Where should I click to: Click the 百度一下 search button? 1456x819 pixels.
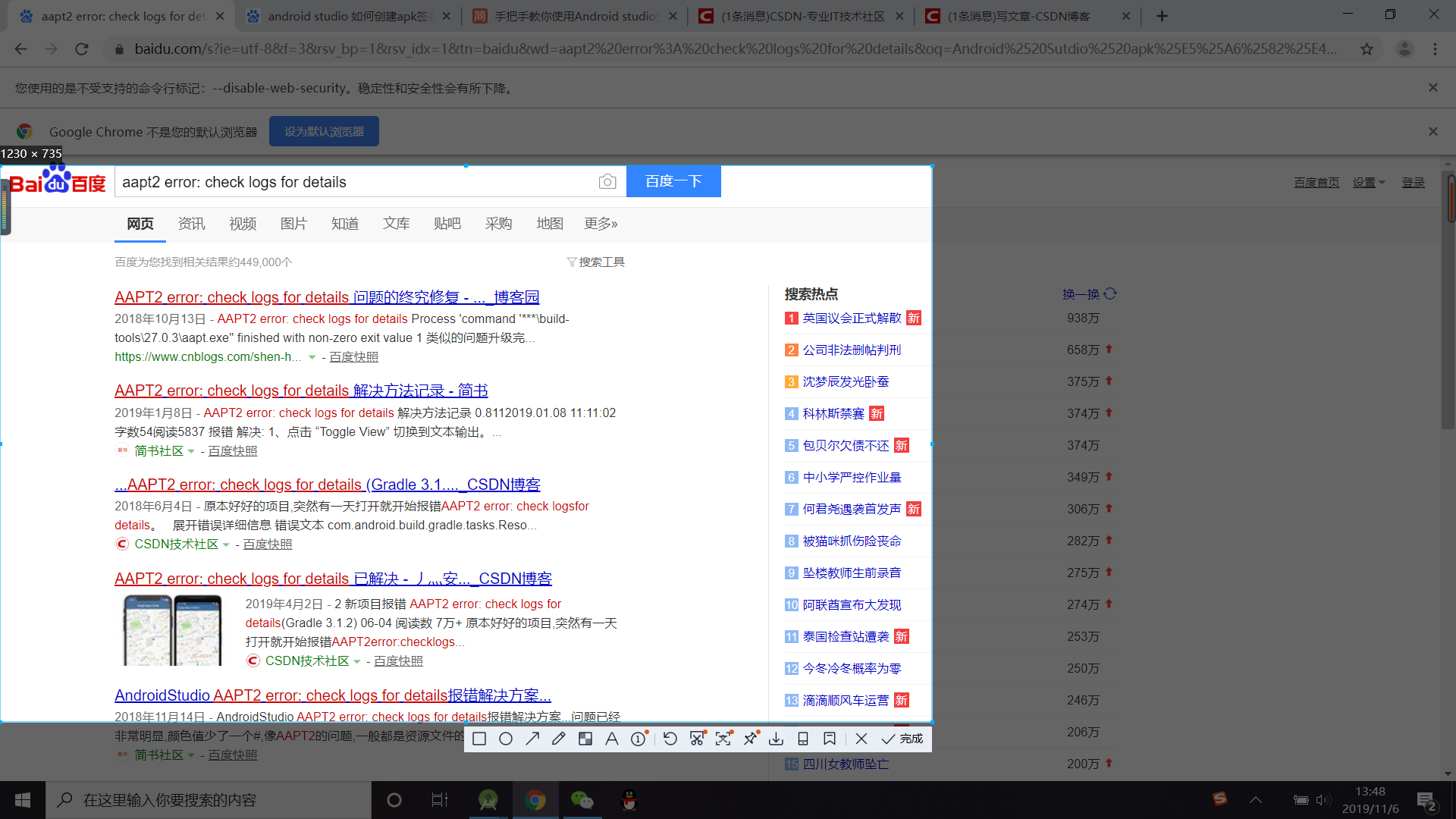[x=673, y=182]
